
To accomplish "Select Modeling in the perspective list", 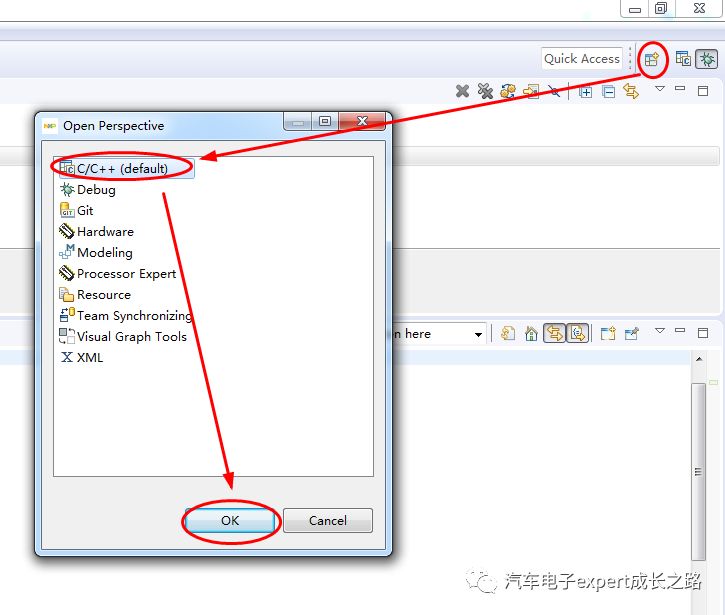I will pyautogui.click(x=96, y=252).
